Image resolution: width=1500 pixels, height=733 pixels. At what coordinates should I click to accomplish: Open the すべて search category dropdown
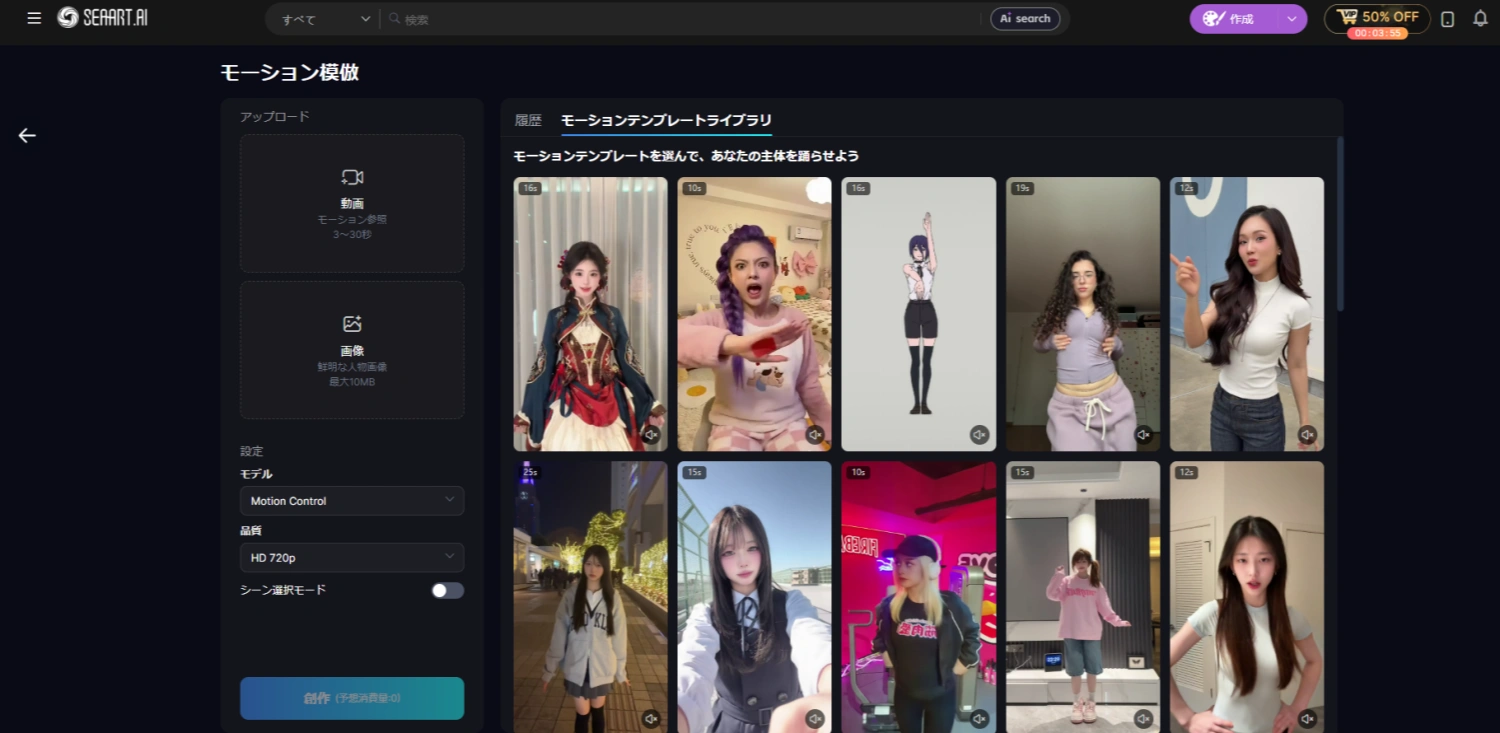324,19
